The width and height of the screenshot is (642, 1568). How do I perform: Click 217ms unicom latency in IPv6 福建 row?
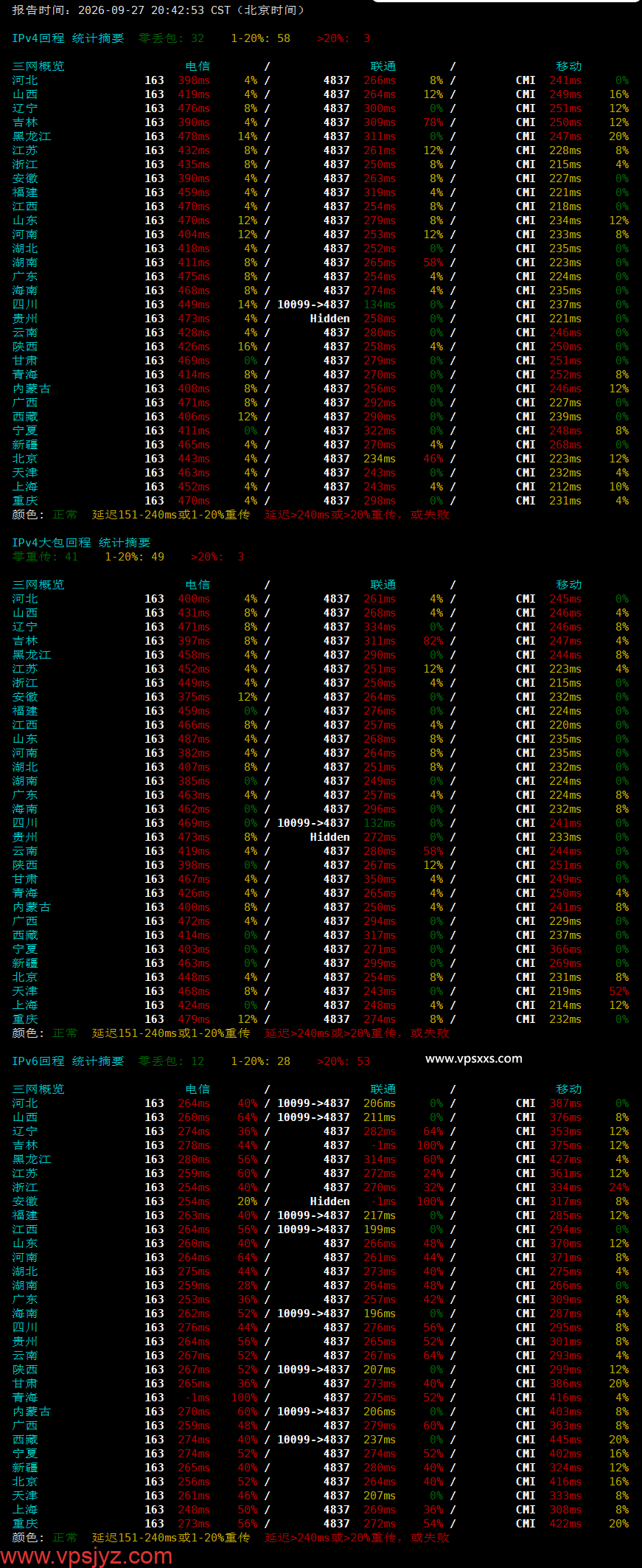click(380, 1215)
